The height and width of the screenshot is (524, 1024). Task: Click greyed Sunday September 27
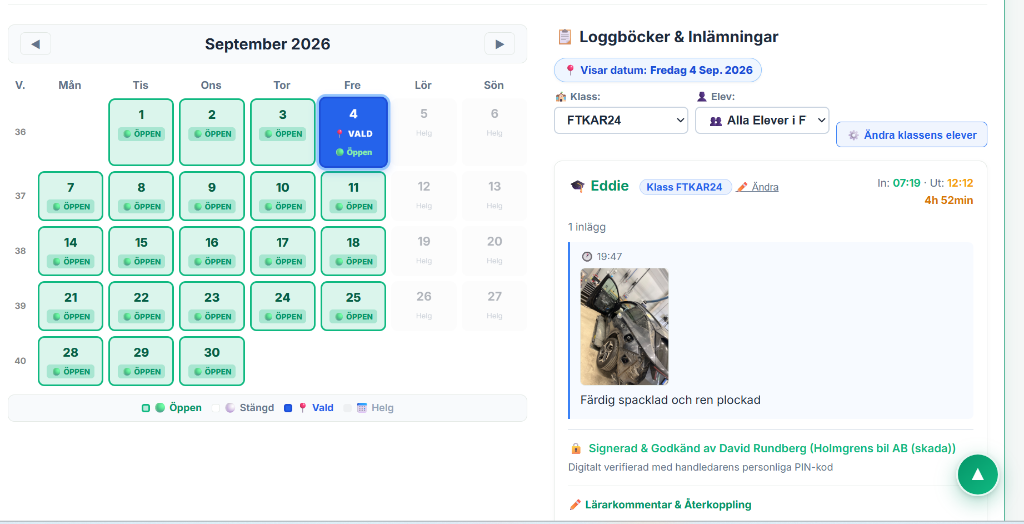pos(494,306)
